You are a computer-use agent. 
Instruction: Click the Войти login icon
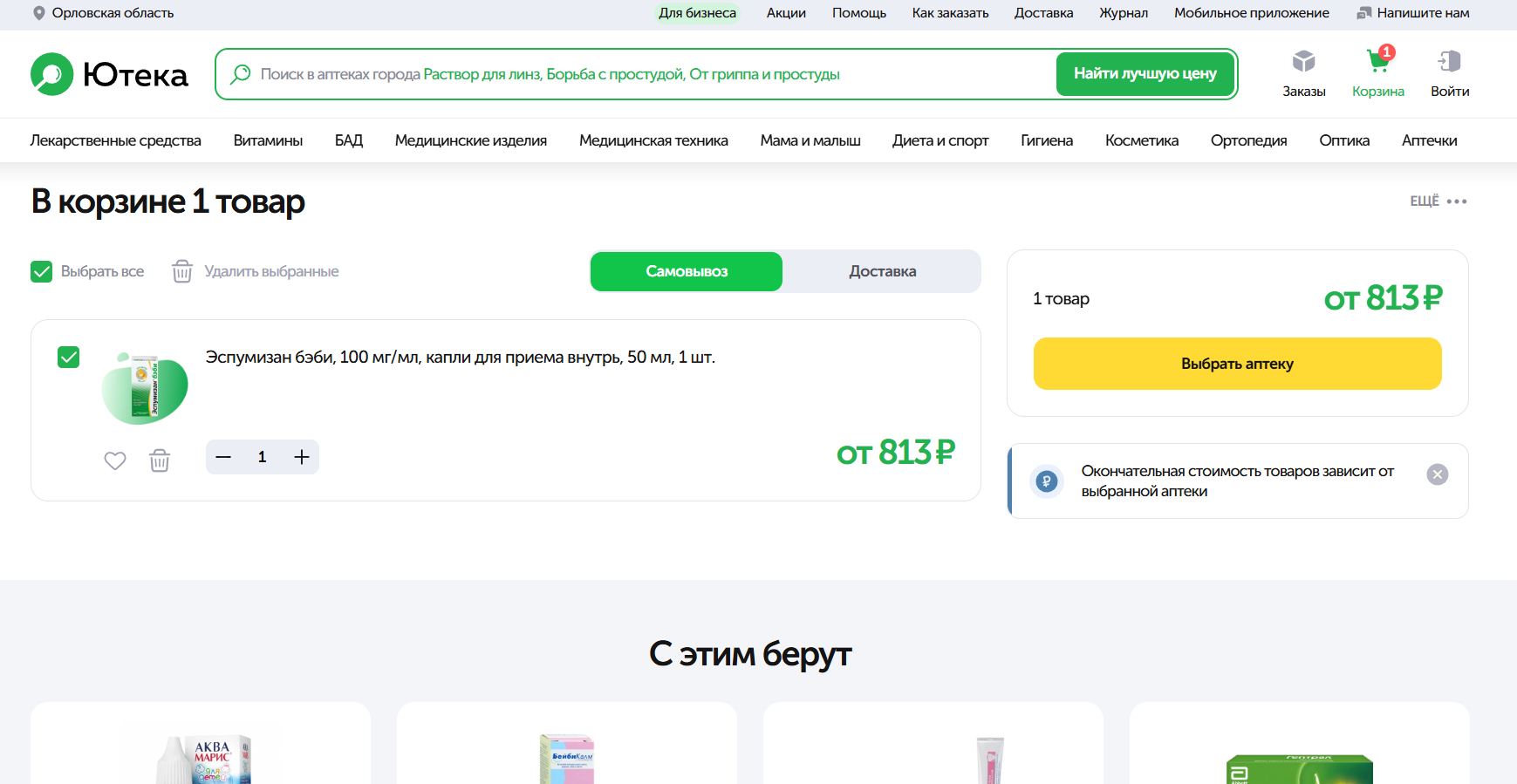[x=1449, y=63]
